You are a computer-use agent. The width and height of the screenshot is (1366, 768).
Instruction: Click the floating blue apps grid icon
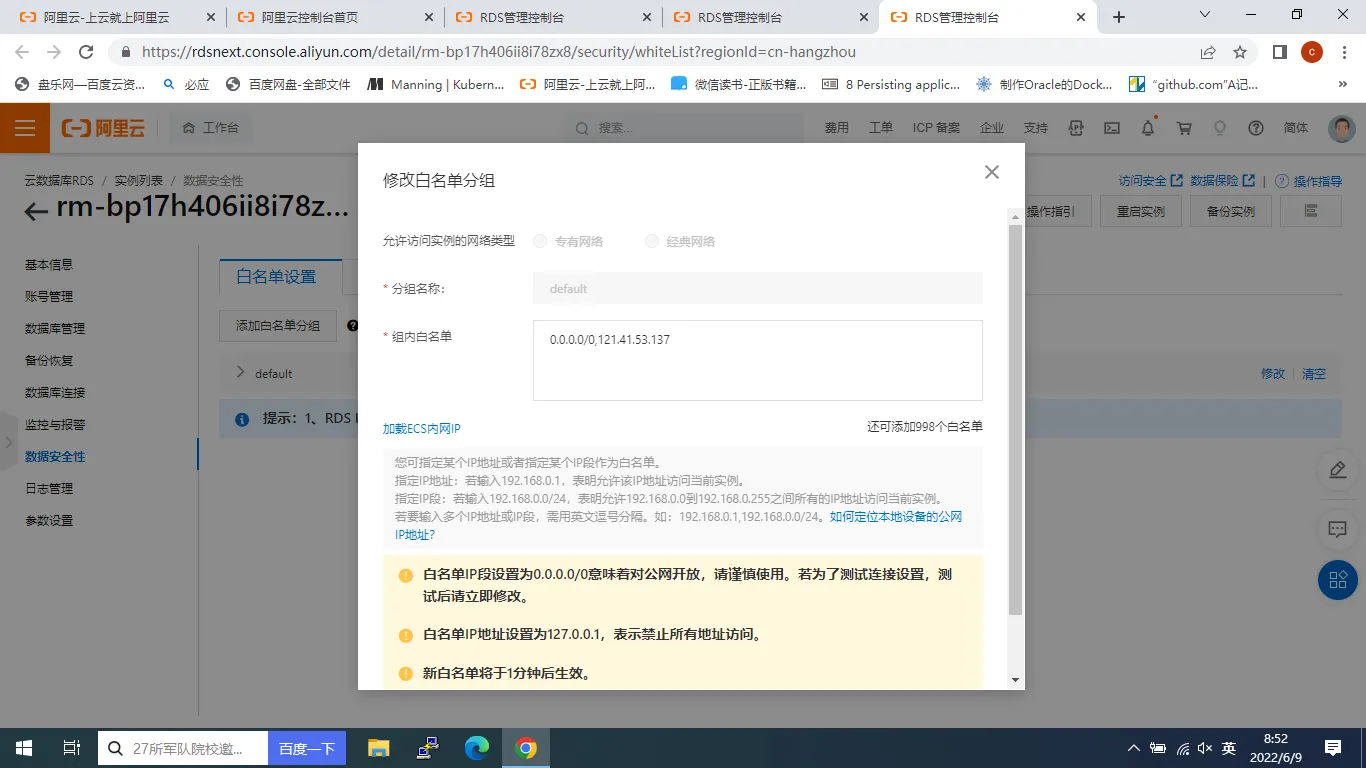pos(1337,580)
